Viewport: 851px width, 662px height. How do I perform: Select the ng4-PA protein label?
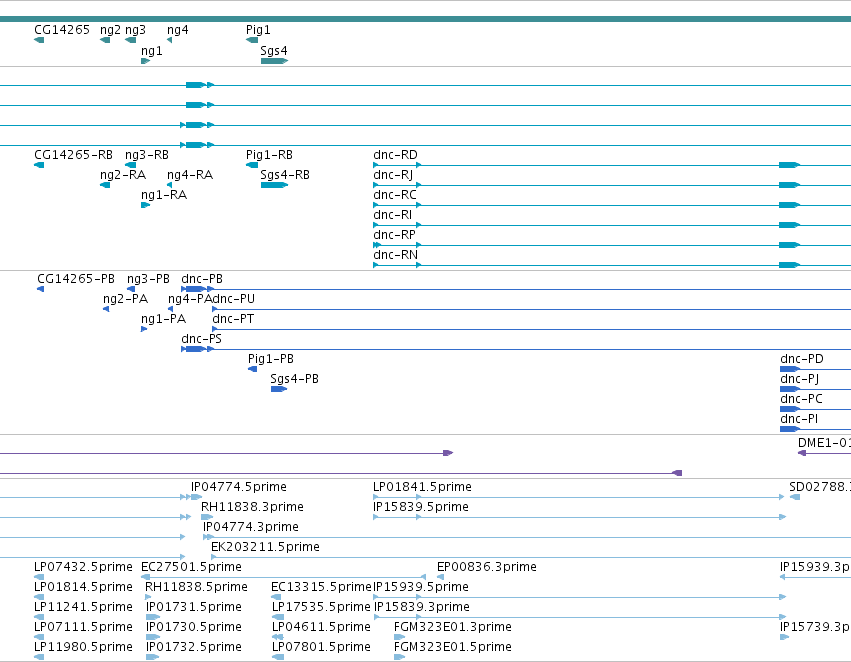pyautogui.click(x=190, y=299)
